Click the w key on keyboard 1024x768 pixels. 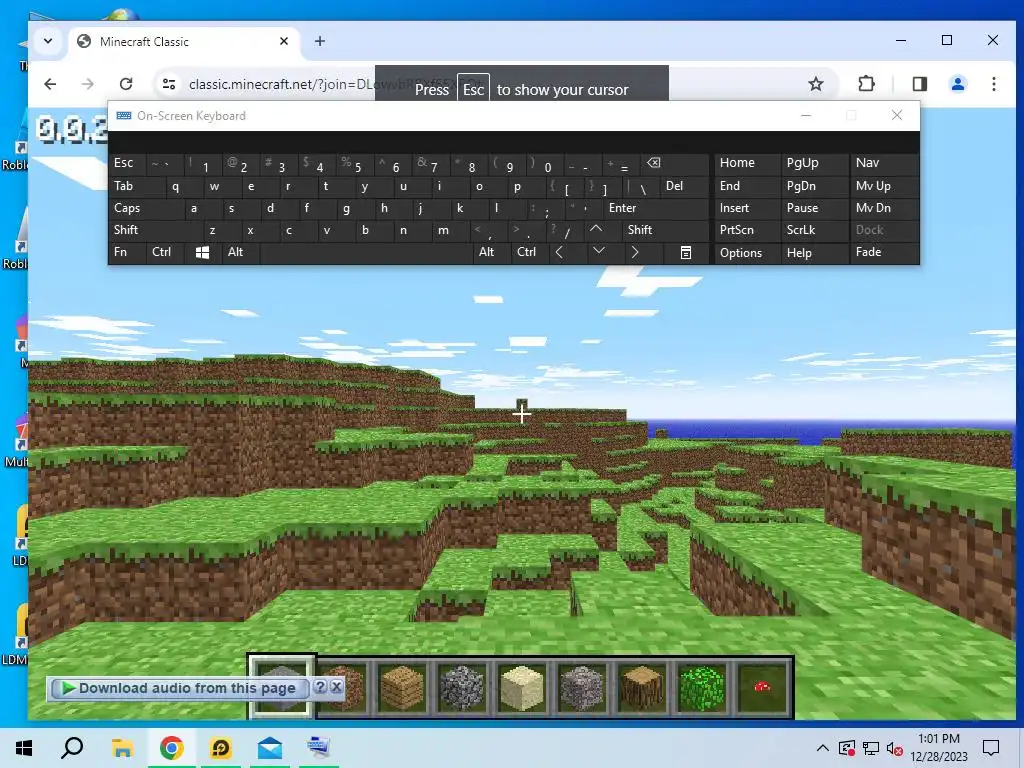(214, 186)
